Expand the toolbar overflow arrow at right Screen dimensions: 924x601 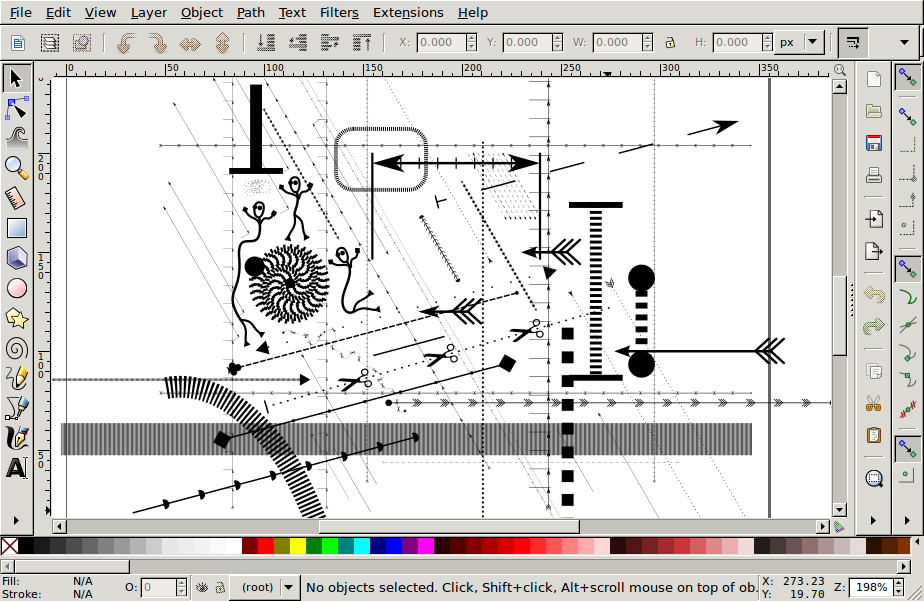852,43
